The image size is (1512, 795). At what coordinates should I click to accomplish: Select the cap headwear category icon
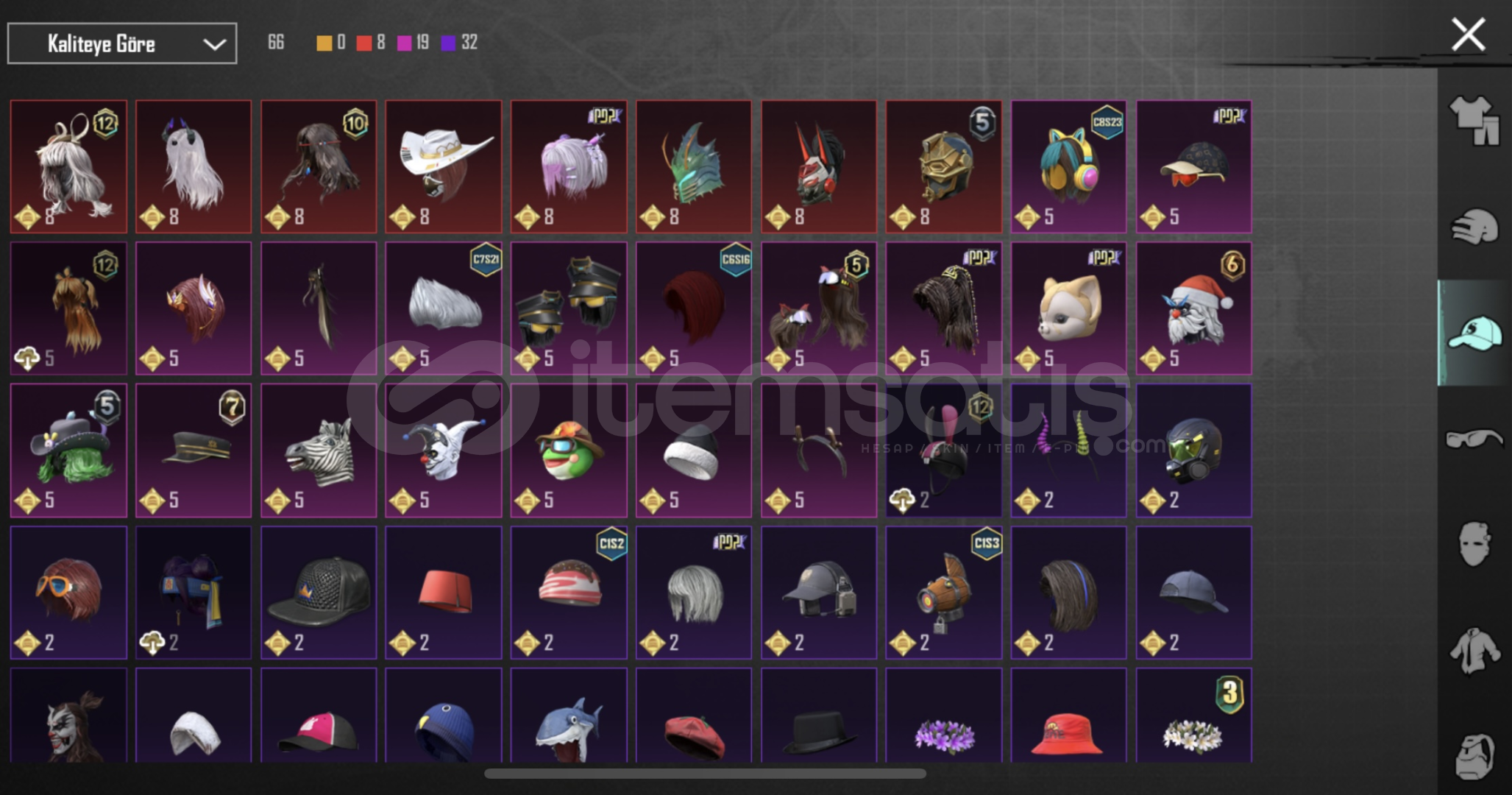click(1475, 333)
